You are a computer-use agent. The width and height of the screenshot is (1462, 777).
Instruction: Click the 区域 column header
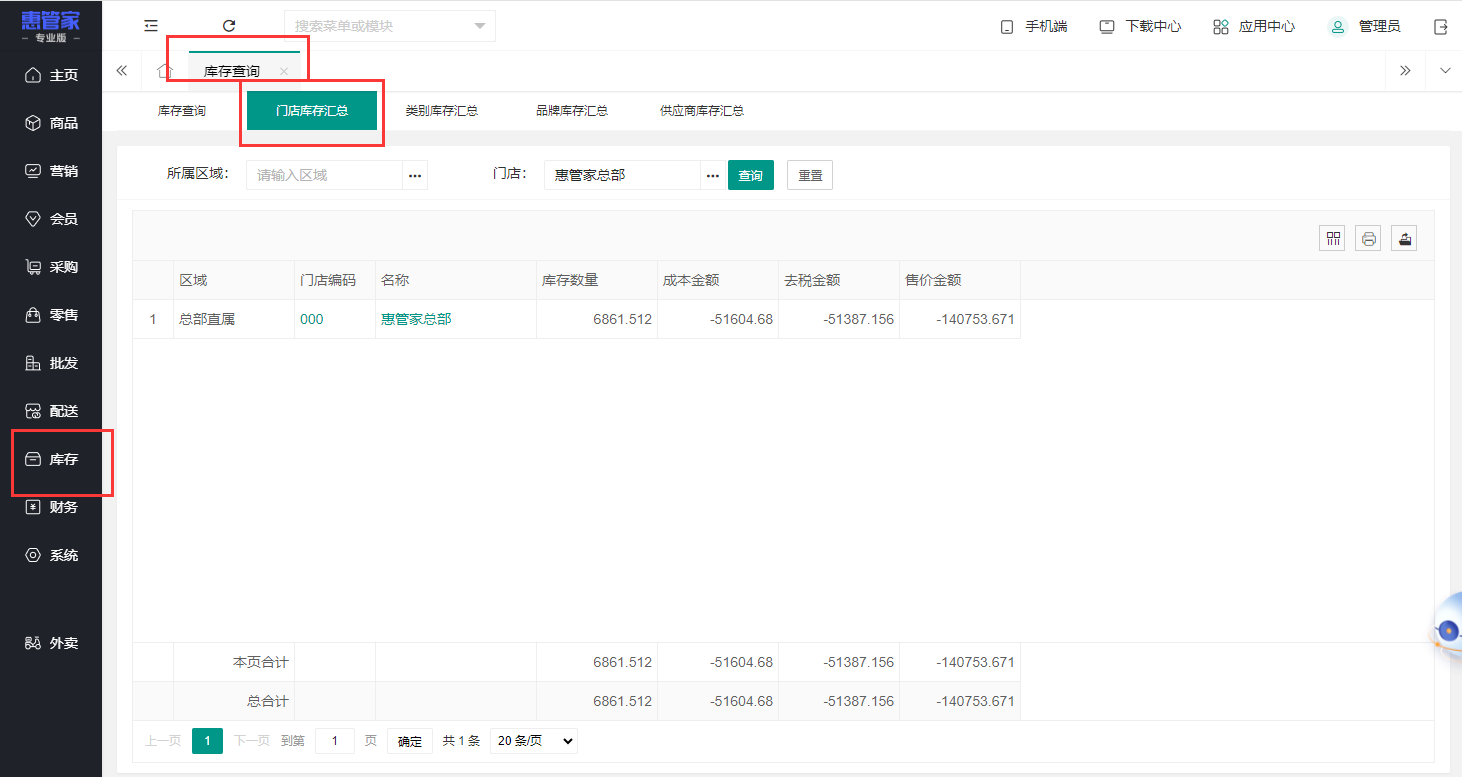coord(234,280)
